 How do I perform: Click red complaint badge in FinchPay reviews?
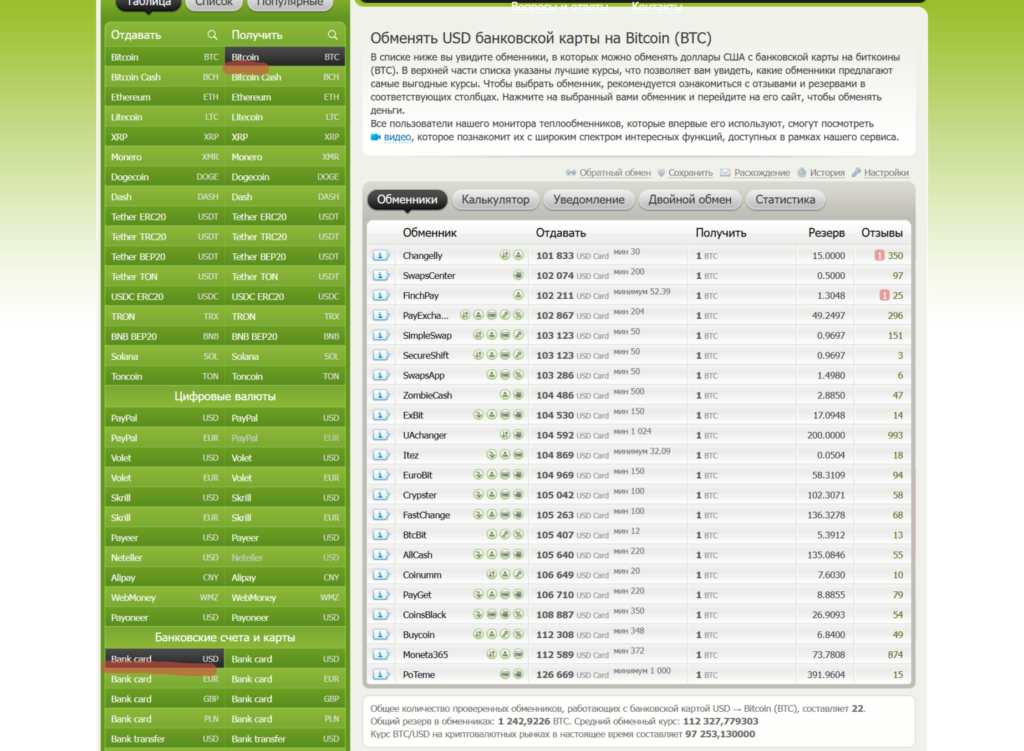click(884, 295)
